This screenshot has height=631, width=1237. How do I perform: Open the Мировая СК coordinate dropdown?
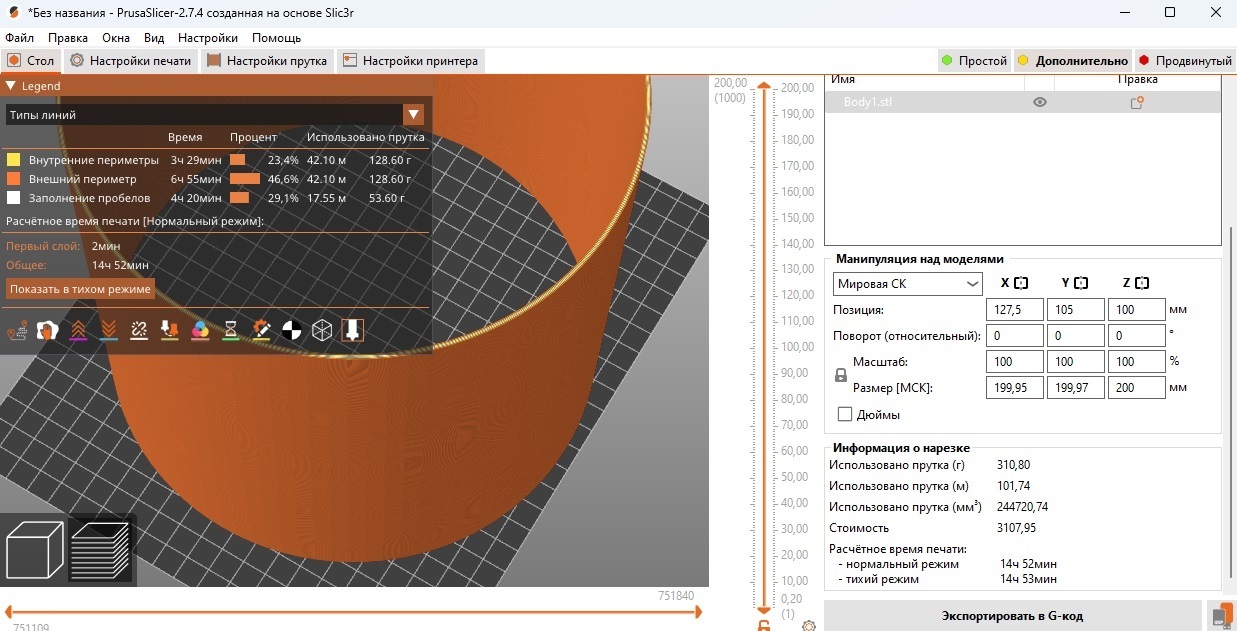coord(908,284)
